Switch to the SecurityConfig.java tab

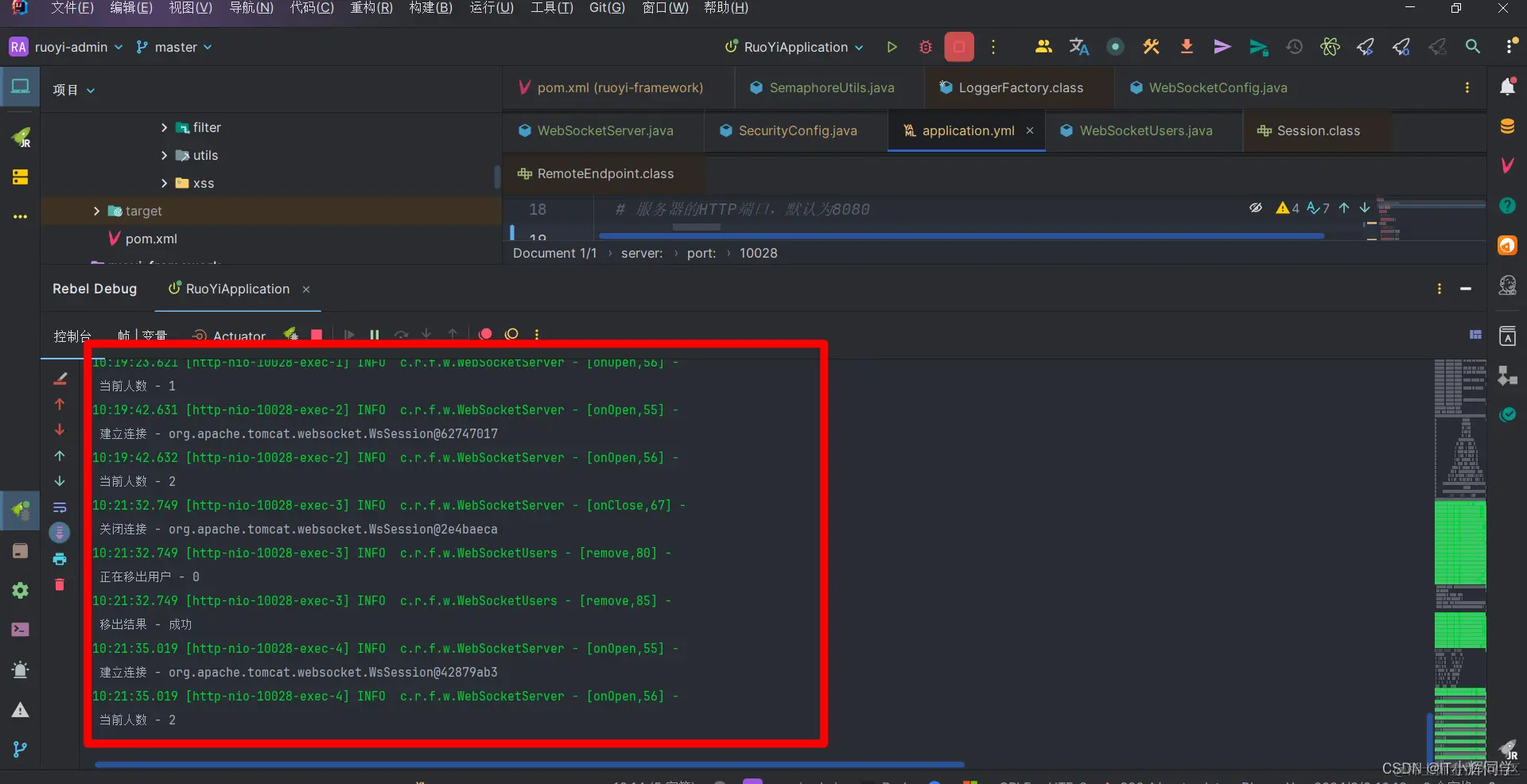tap(788, 130)
